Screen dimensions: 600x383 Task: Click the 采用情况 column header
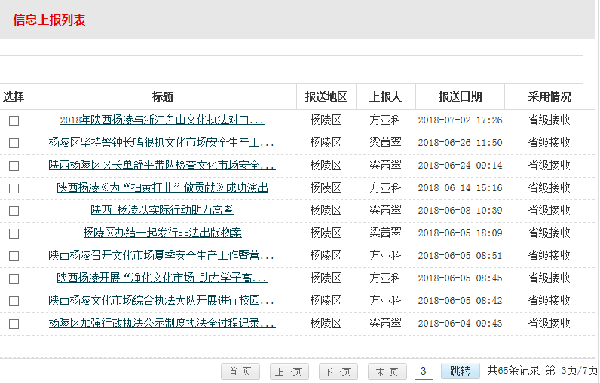coord(549,97)
